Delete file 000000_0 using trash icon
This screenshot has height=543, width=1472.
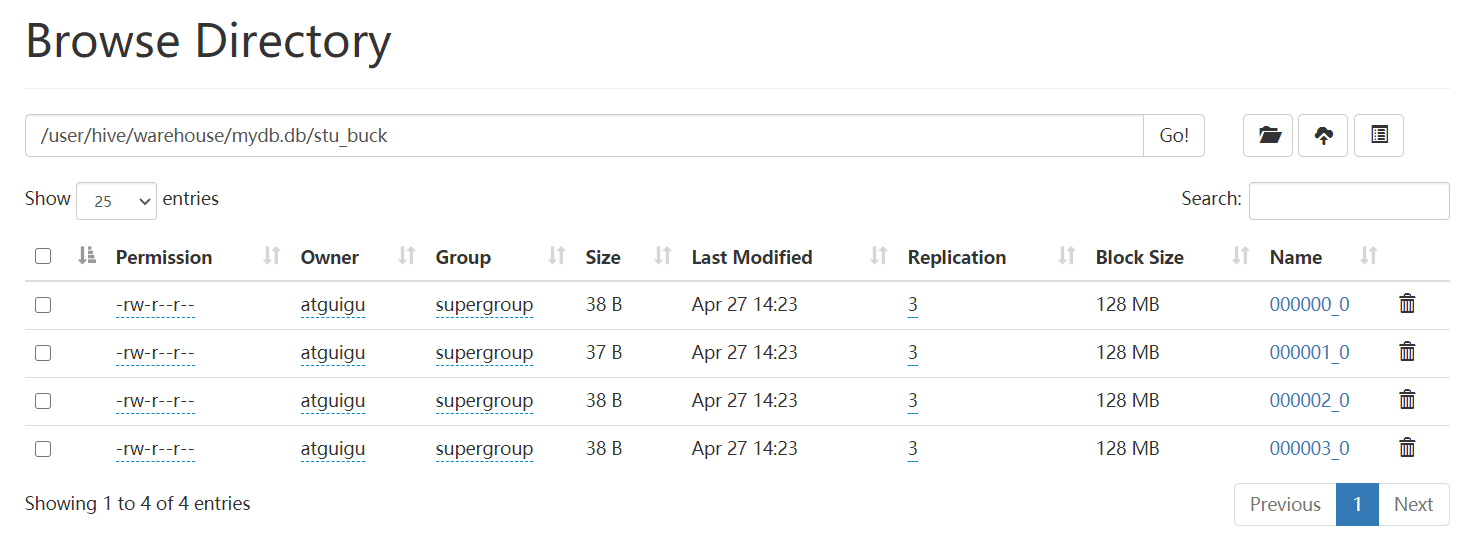pos(1407,304)
